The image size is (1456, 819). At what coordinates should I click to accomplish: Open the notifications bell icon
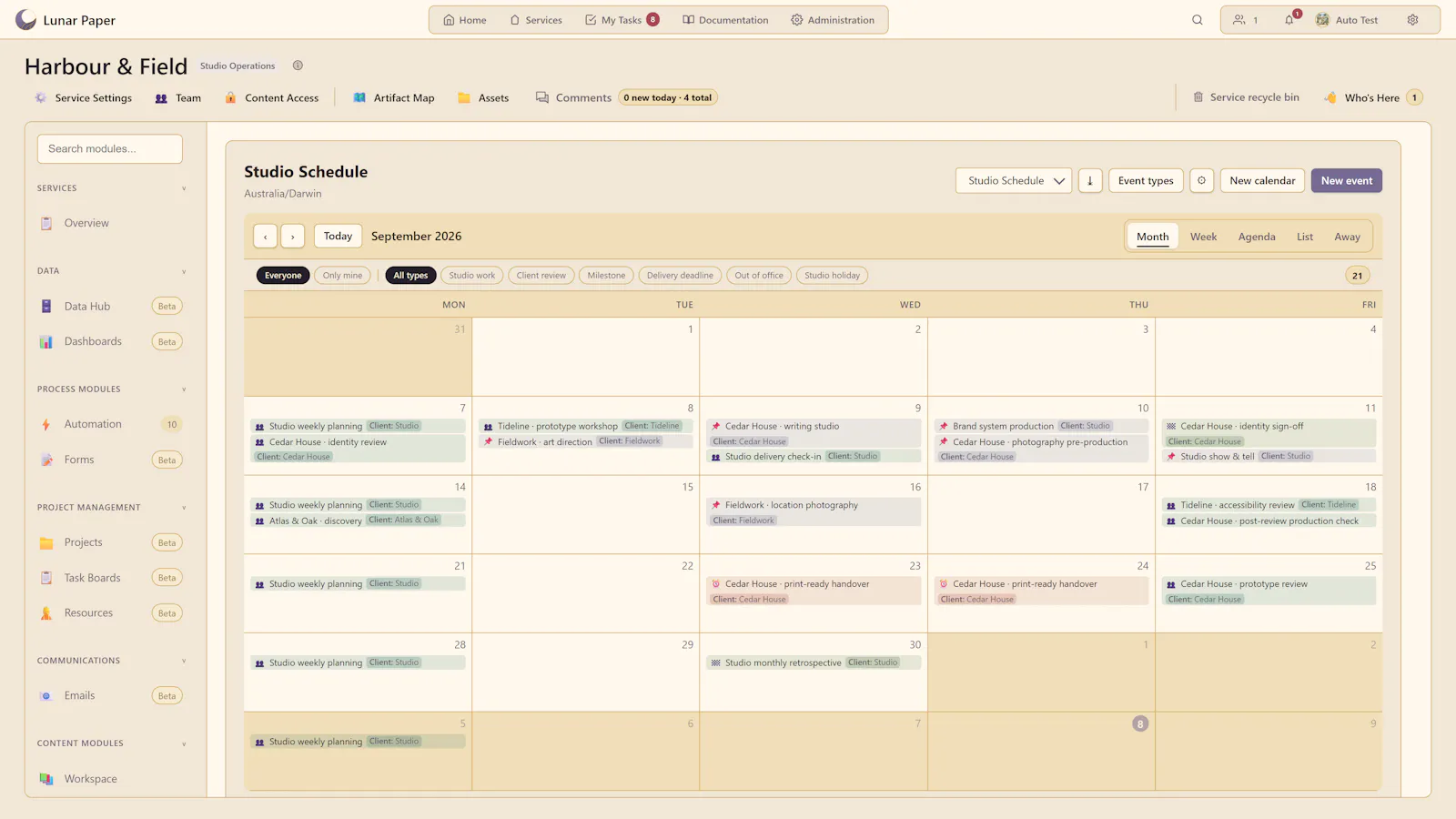(x=1289, y=20)
